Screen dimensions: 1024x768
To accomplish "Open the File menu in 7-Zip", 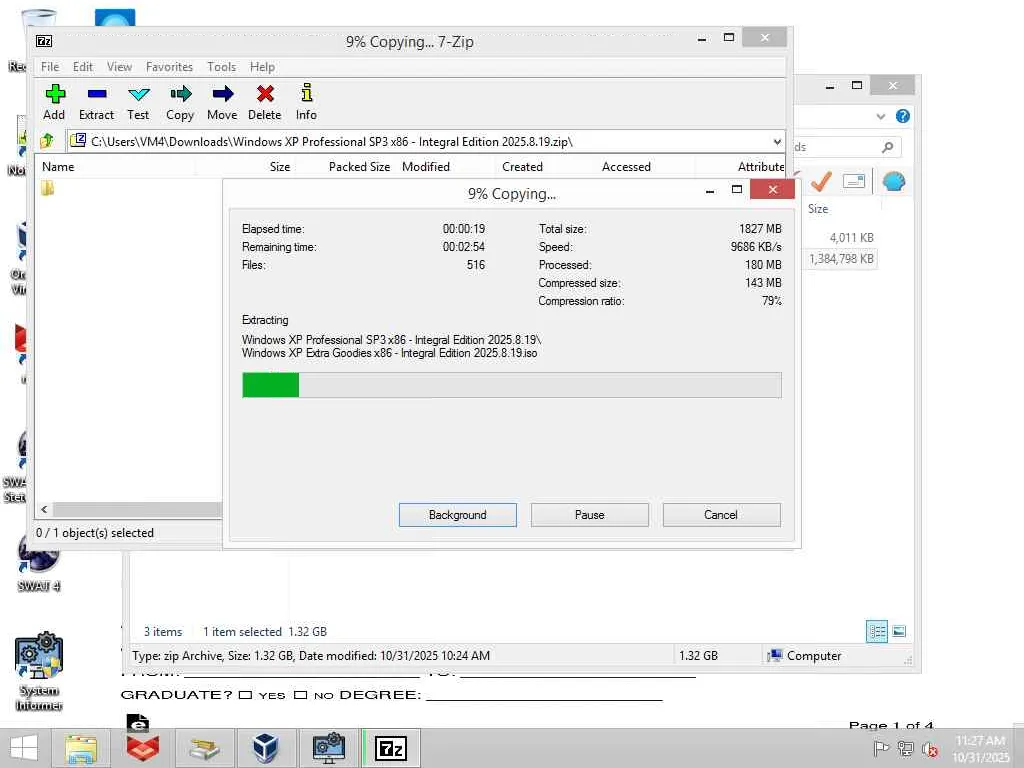I will [50, 67].
